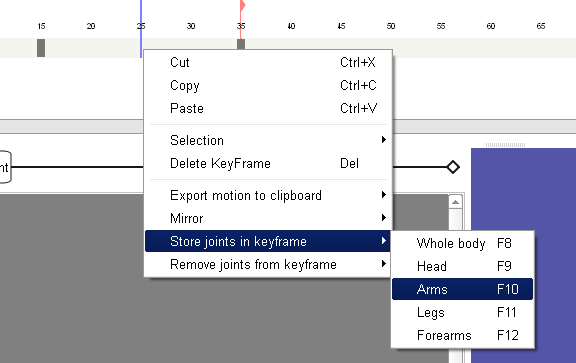Viewport: 576px width, 363px height.
Task: Open Store joints in keyframe submenu
Action: [268, 241]
